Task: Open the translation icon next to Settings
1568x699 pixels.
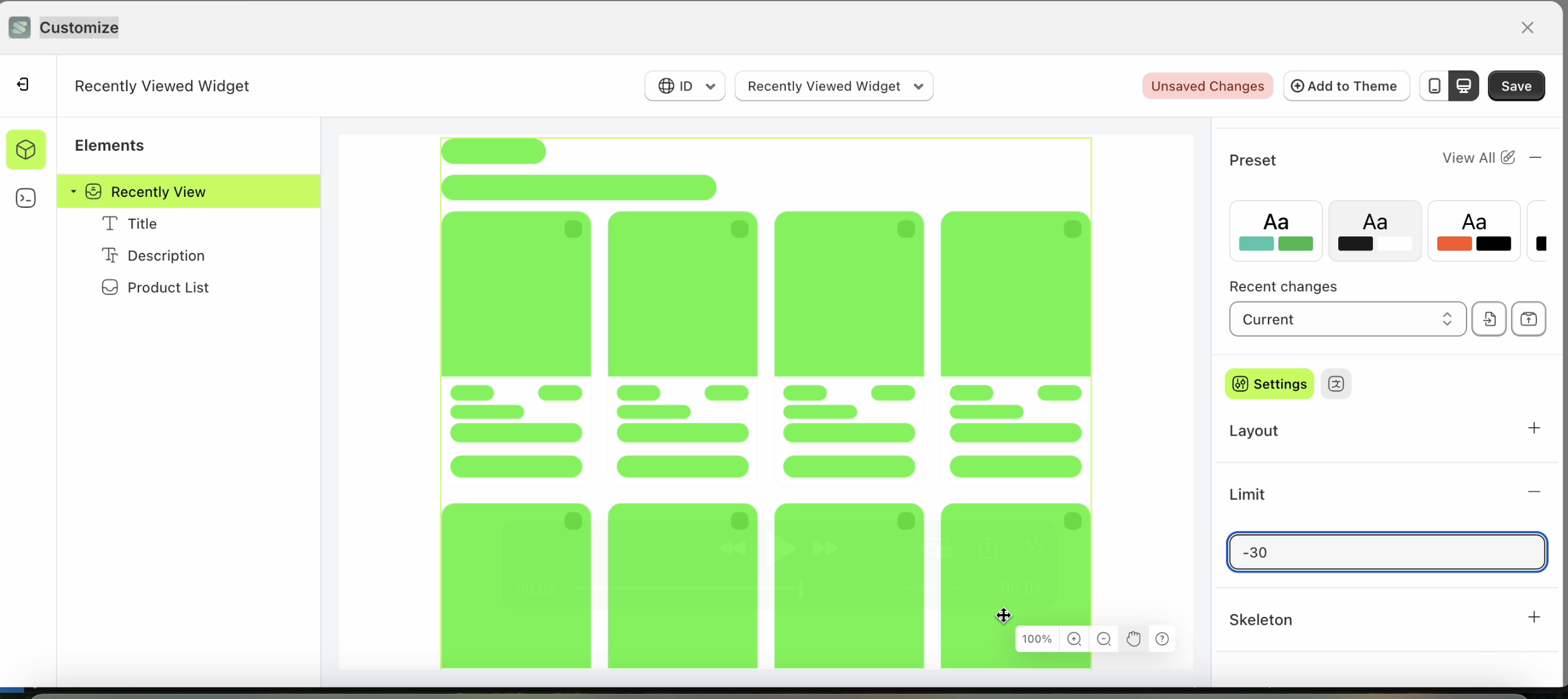Action: pos(1336,384)
